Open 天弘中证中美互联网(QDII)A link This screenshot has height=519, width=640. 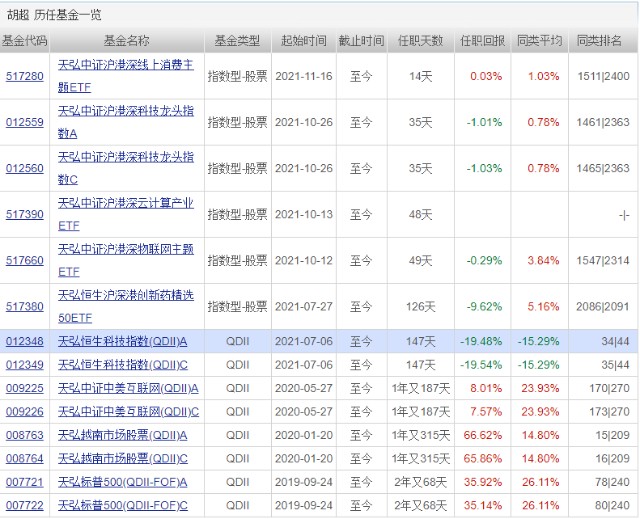tap(128, 388)
